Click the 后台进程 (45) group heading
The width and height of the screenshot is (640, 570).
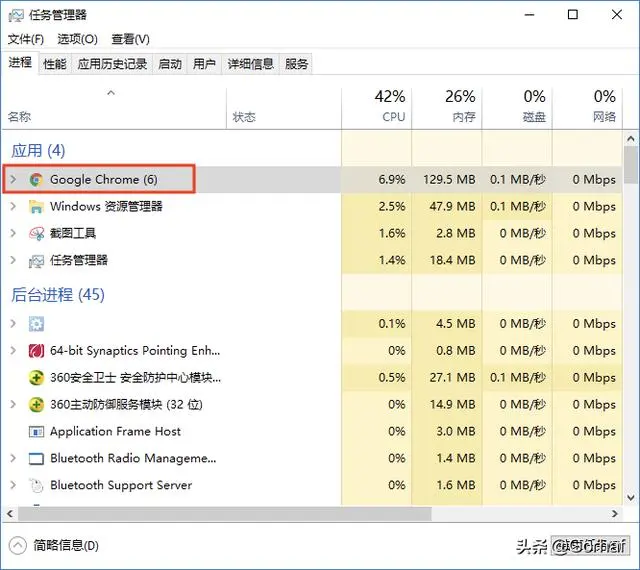click(58, 295)
